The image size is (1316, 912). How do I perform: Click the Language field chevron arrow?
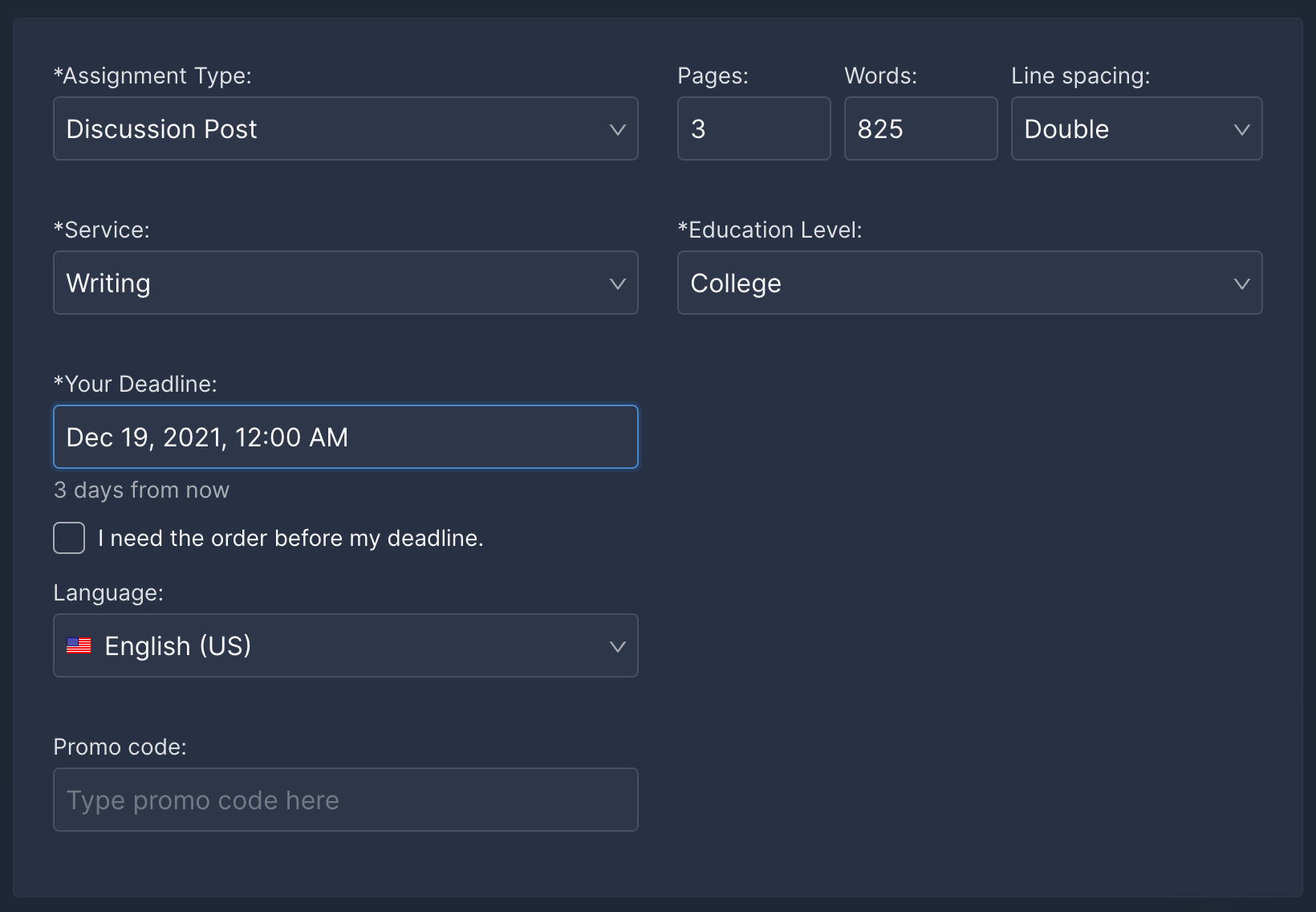tap(617, 646)
